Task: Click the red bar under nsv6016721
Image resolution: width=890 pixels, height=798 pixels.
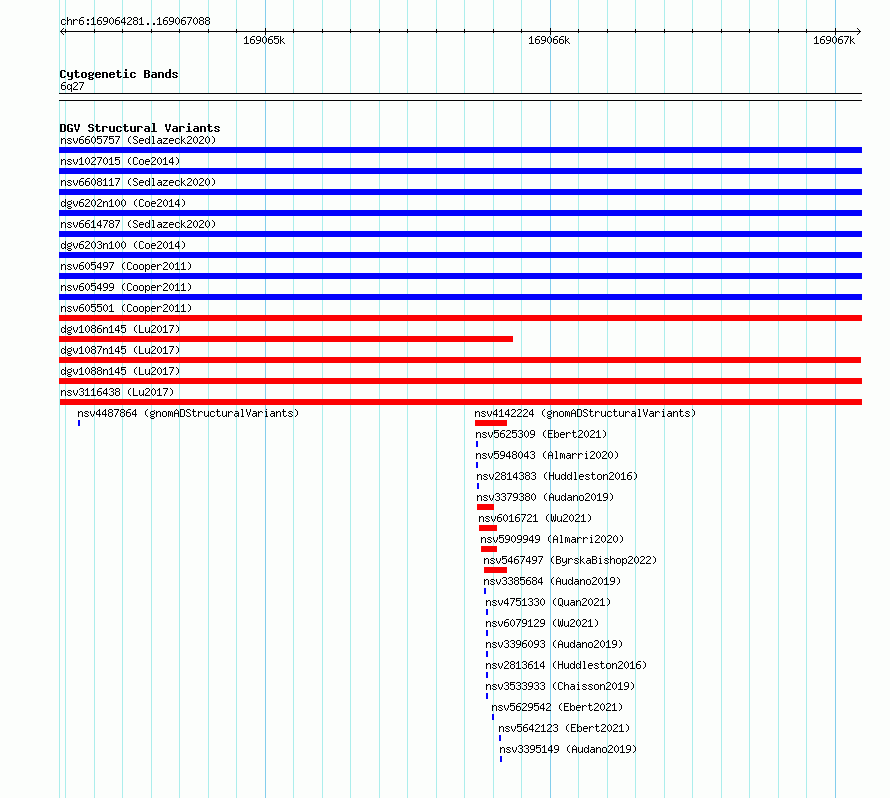Action: click(488, 528)
